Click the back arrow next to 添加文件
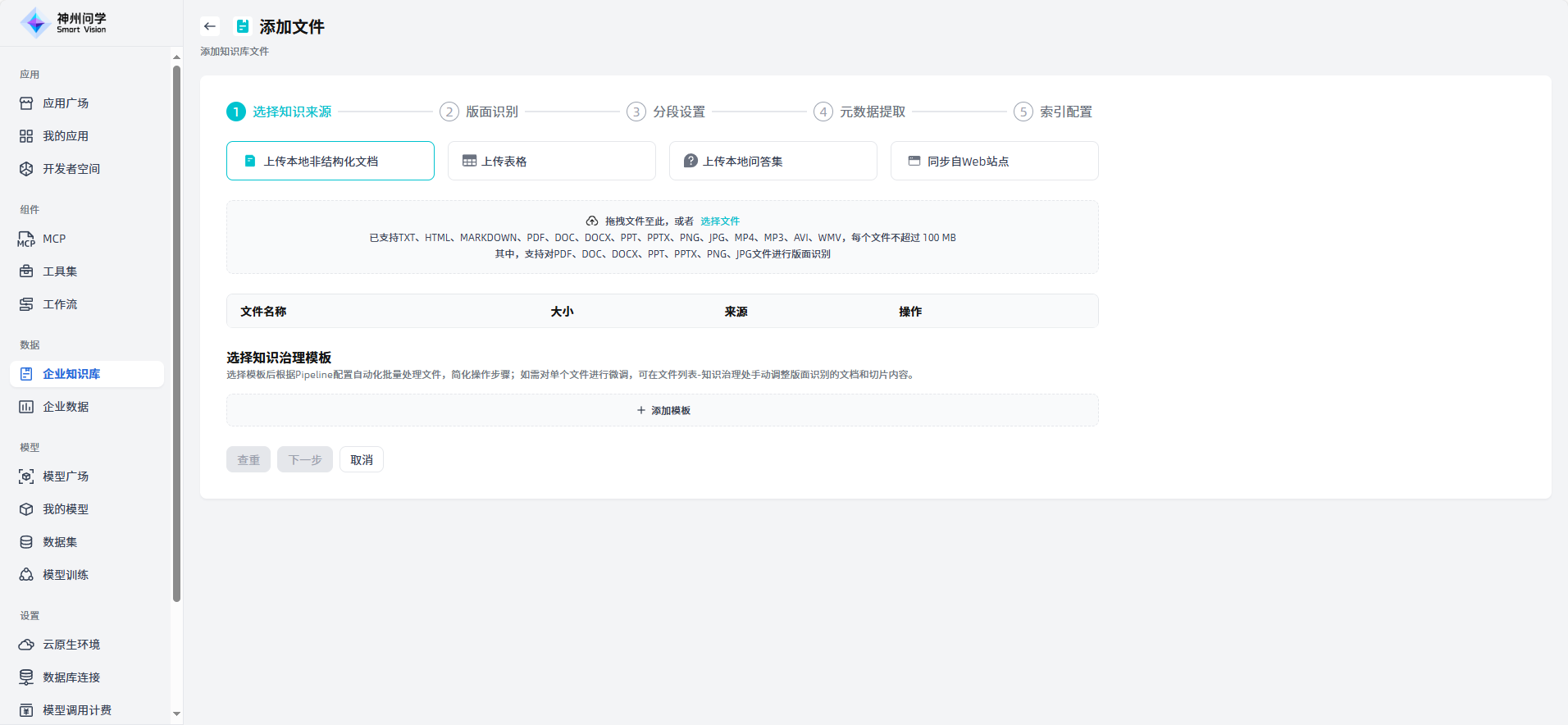Screen dimensions: 1568x725 coord(210,26)
